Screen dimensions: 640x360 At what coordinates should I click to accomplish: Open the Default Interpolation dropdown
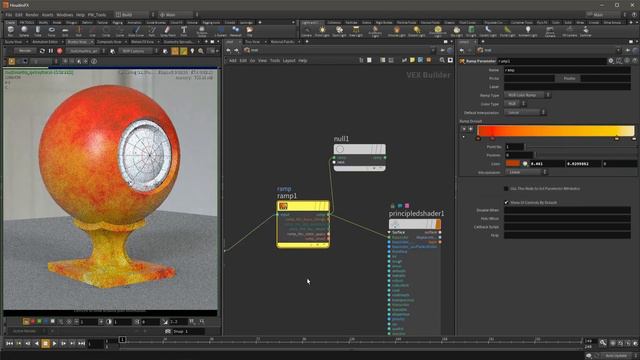click(x=525, y=112)
